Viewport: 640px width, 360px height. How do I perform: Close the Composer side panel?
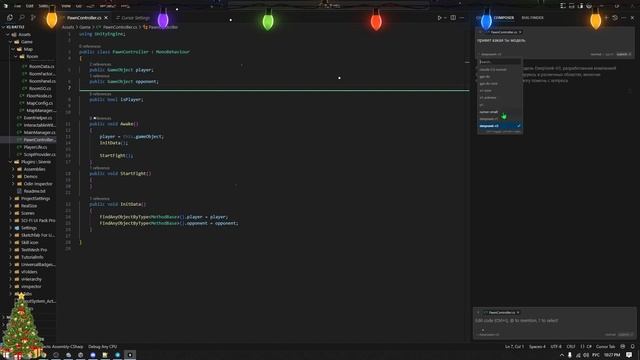[633, 18]
